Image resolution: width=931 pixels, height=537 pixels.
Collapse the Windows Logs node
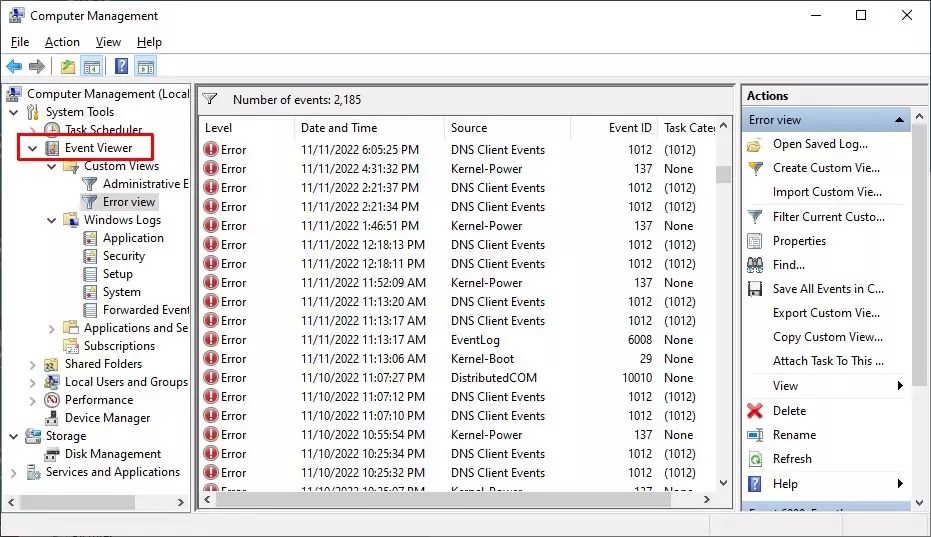[x=52, y=220]
